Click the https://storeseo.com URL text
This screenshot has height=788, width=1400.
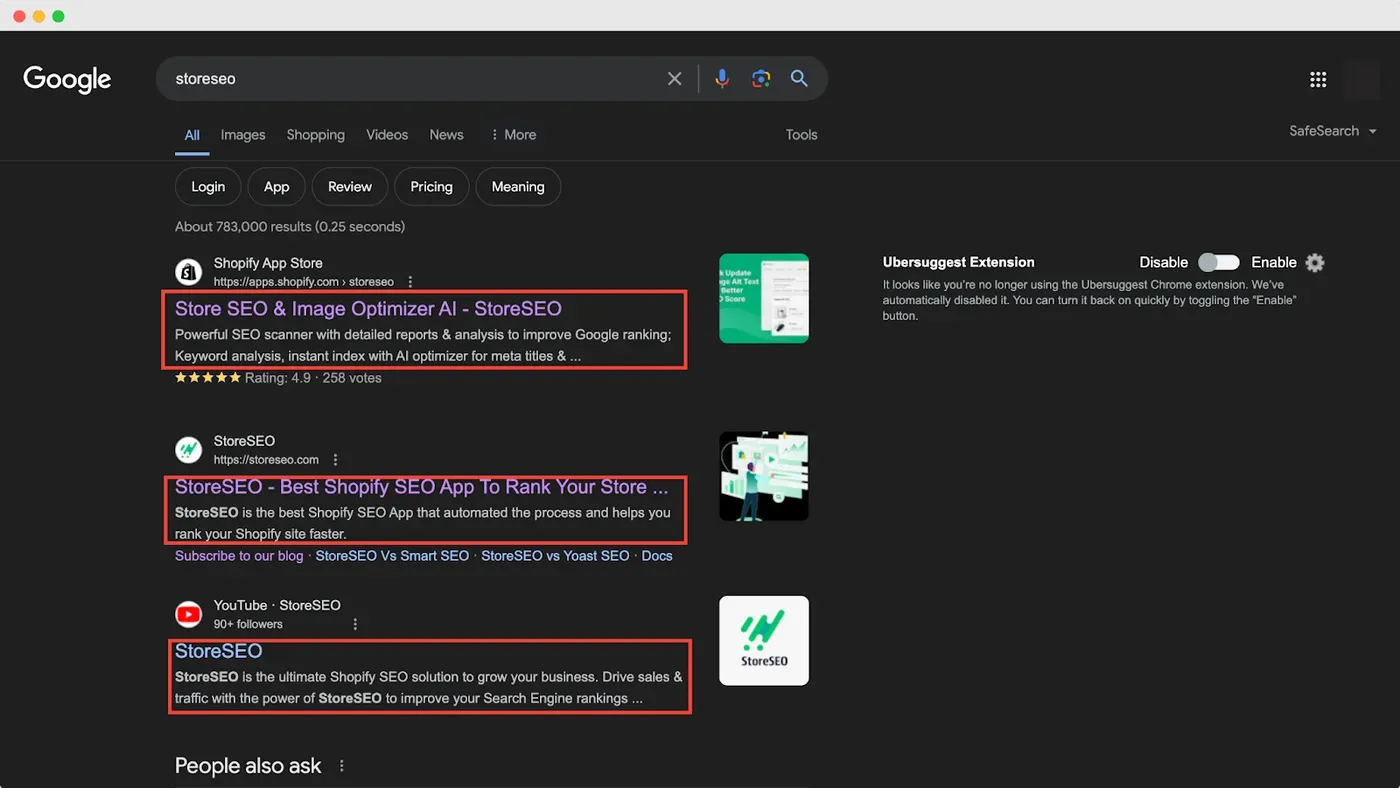[266, 460]
